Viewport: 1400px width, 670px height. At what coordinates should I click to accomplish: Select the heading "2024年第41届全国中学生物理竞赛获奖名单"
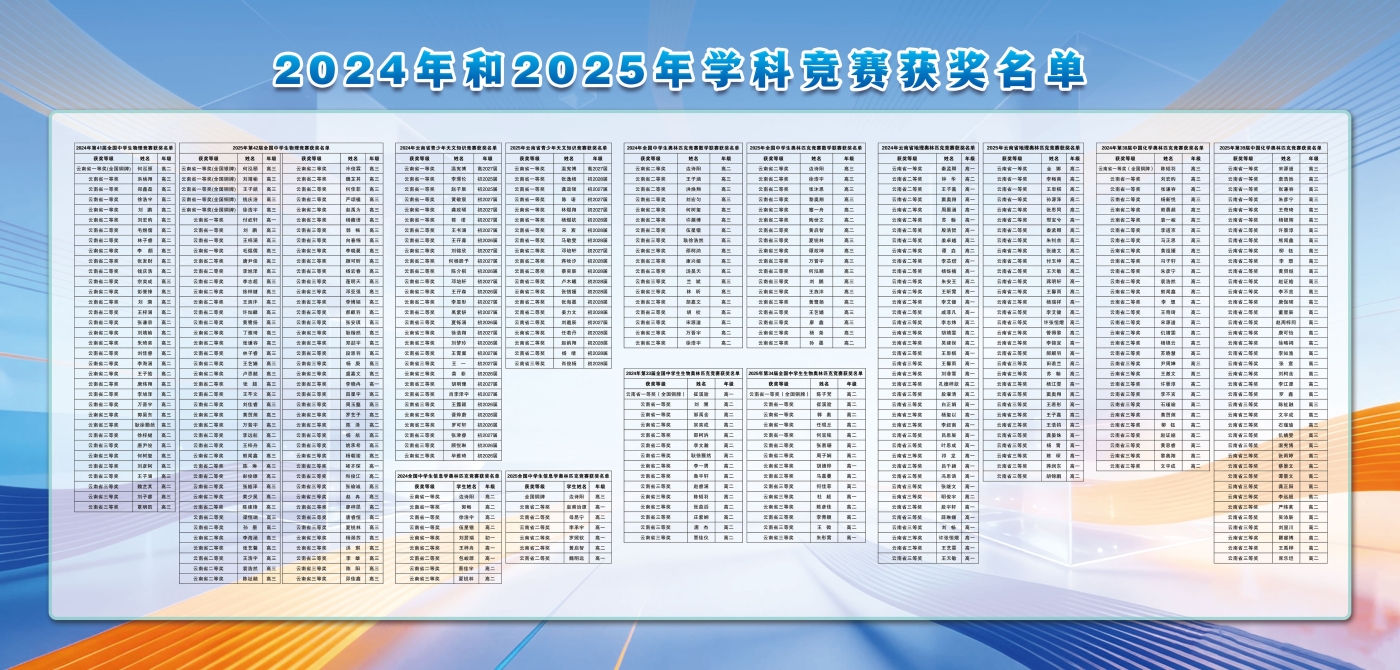[x=125, y=147]
